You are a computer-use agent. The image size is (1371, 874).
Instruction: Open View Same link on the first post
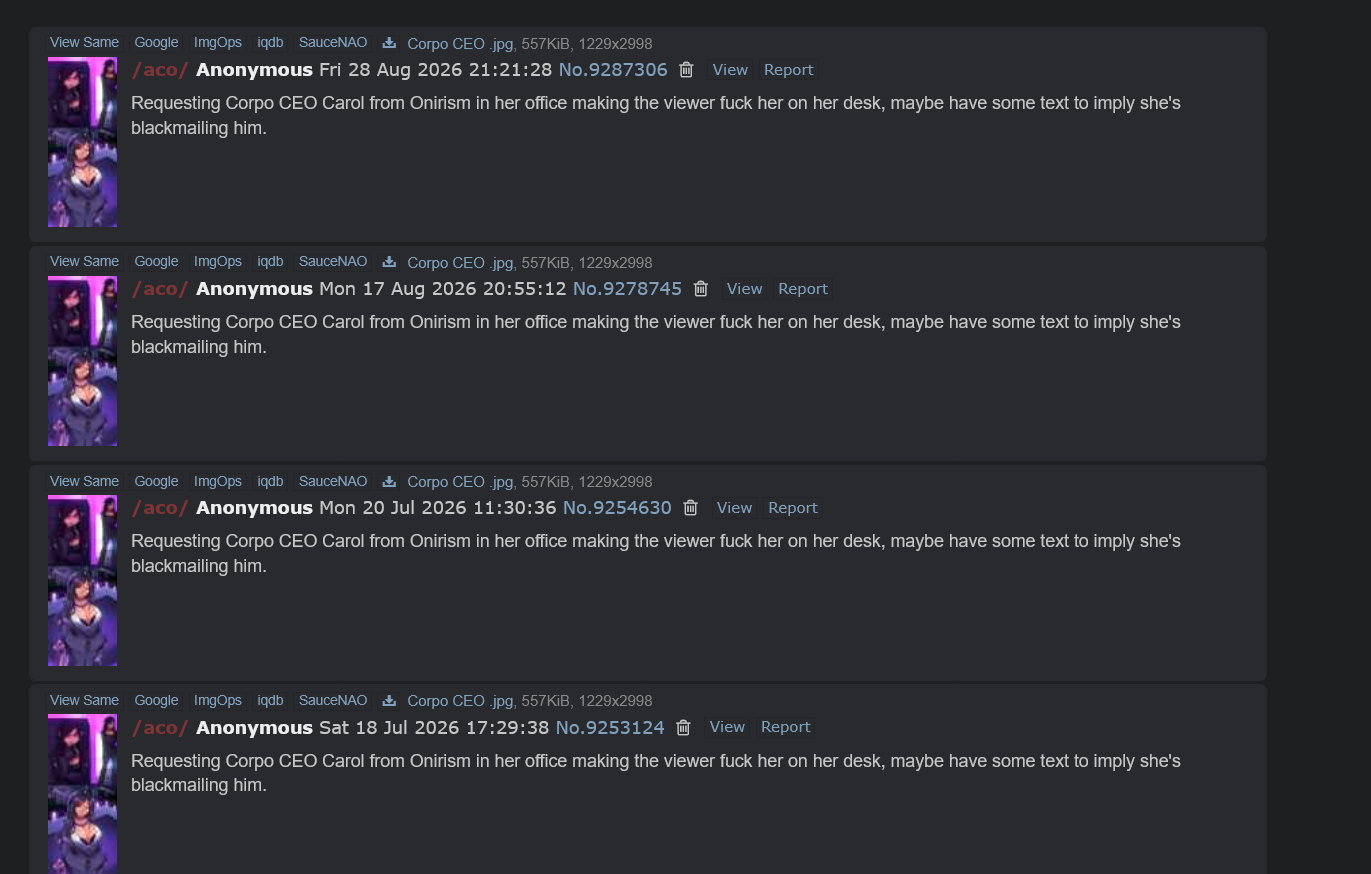85,43
